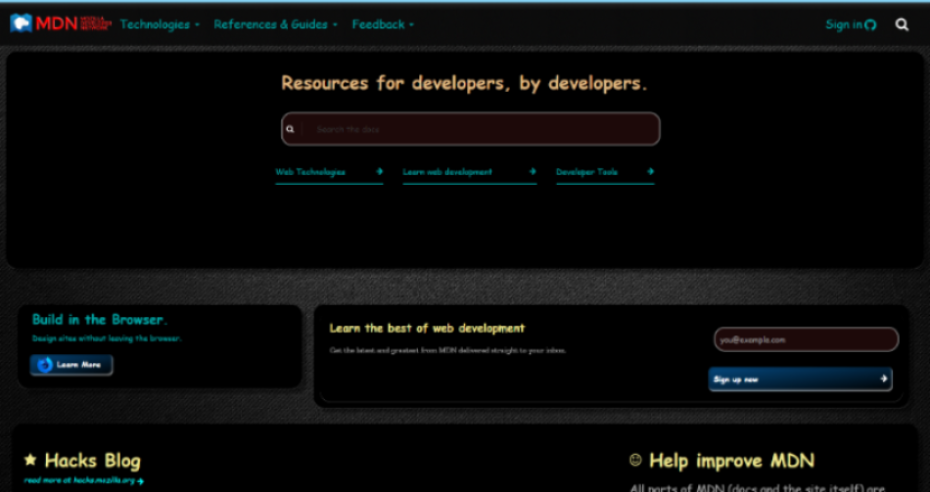Click Get the latest and greatest from MDN text
Viewport: 930px width, 492px height.
(448, 350)
